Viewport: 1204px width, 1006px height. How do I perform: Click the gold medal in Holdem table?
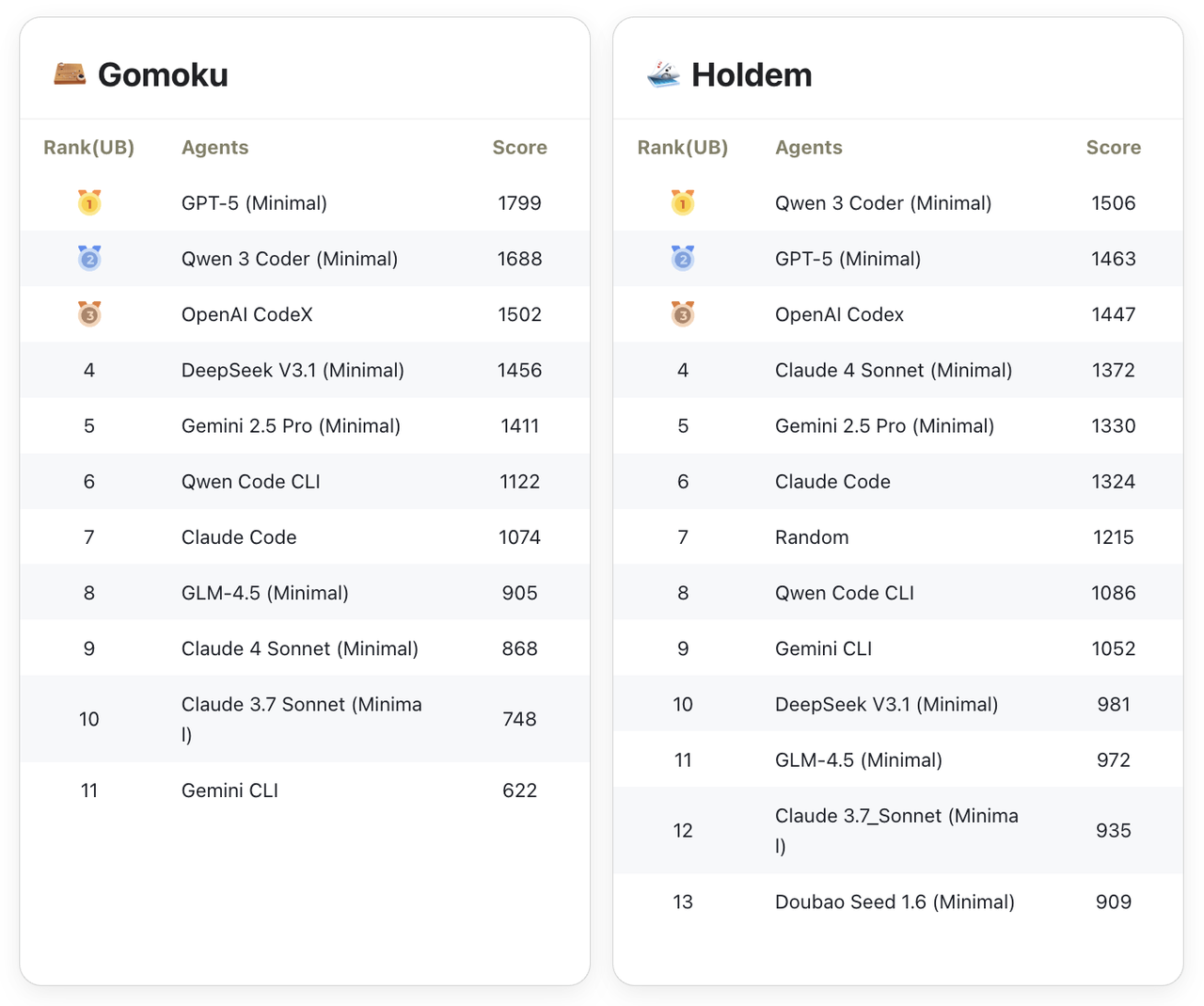click(683, 202)
